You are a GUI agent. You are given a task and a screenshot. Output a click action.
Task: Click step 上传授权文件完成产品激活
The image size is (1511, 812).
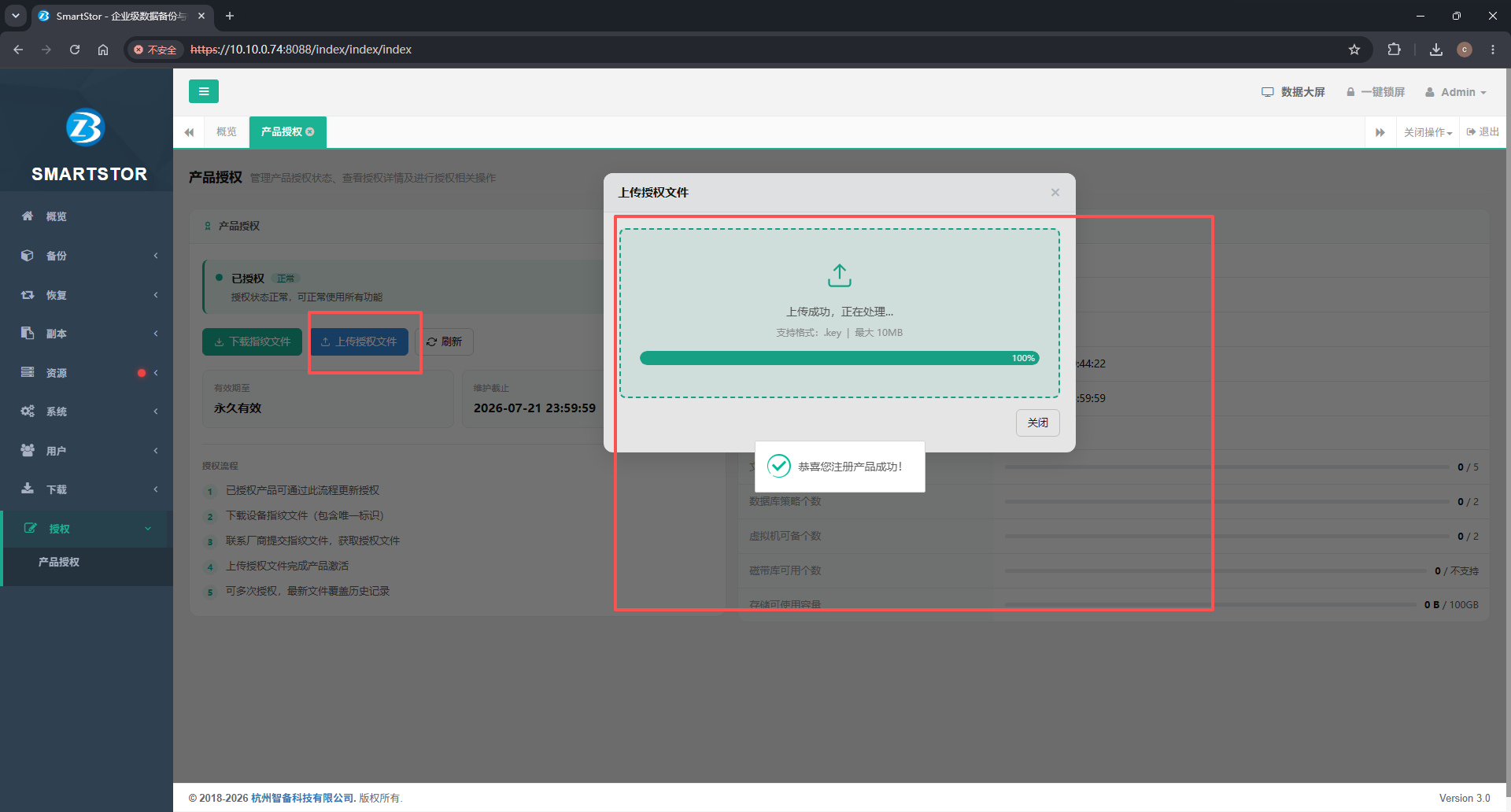(x=287, y=566)
